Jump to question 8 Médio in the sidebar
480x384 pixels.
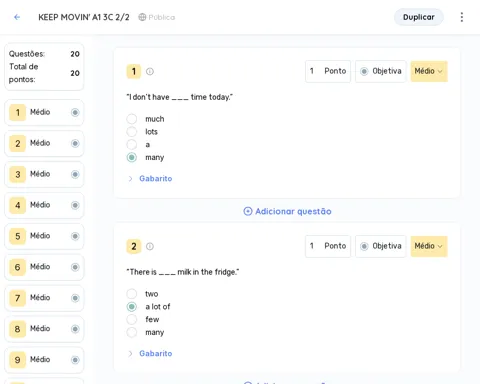click(x=44, y=329)
